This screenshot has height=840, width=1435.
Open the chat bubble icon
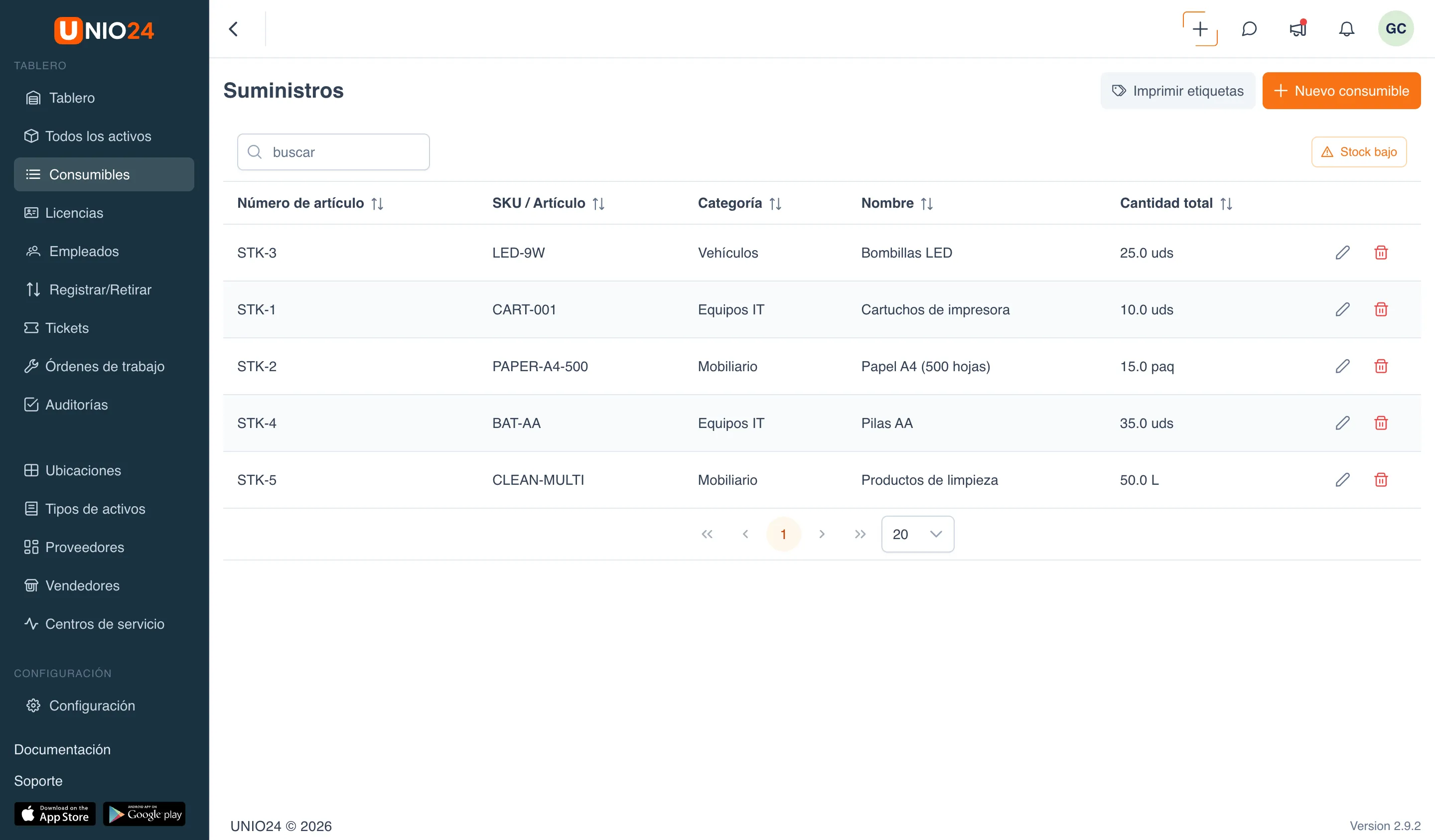[1249, 28]
